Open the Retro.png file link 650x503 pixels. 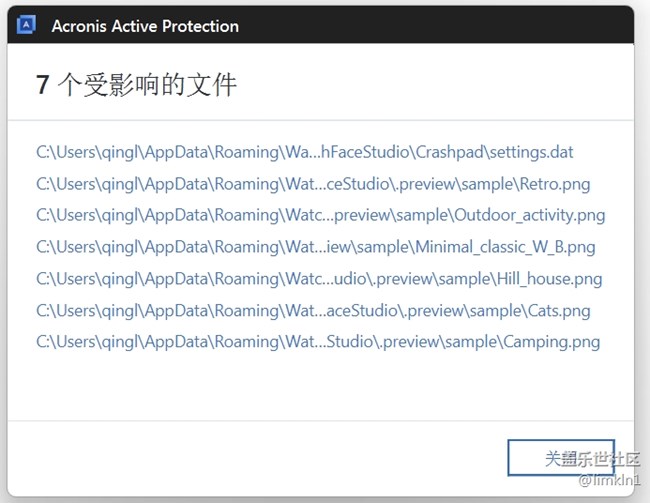point(313,184)
